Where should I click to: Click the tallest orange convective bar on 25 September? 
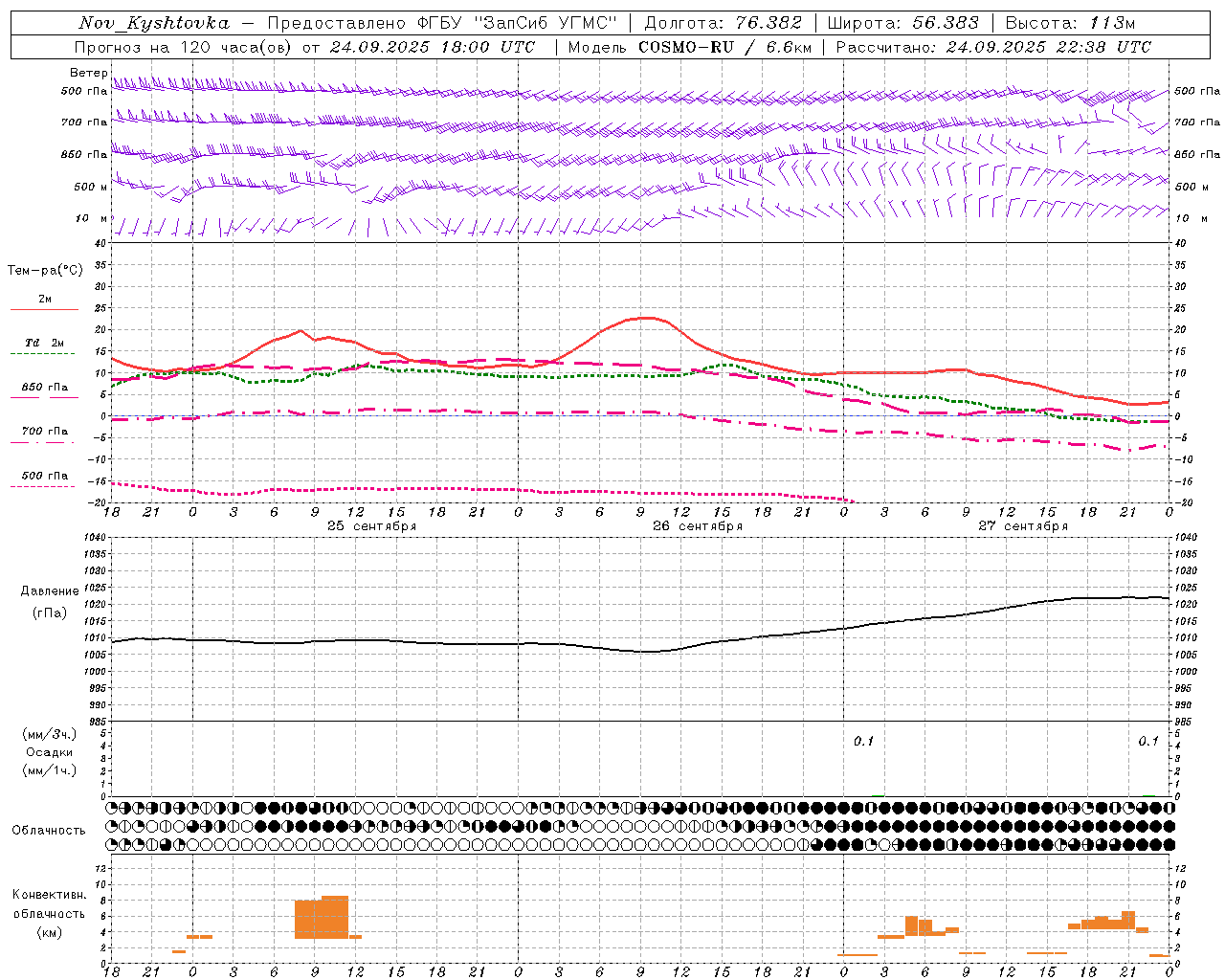[x=335, y=917]
